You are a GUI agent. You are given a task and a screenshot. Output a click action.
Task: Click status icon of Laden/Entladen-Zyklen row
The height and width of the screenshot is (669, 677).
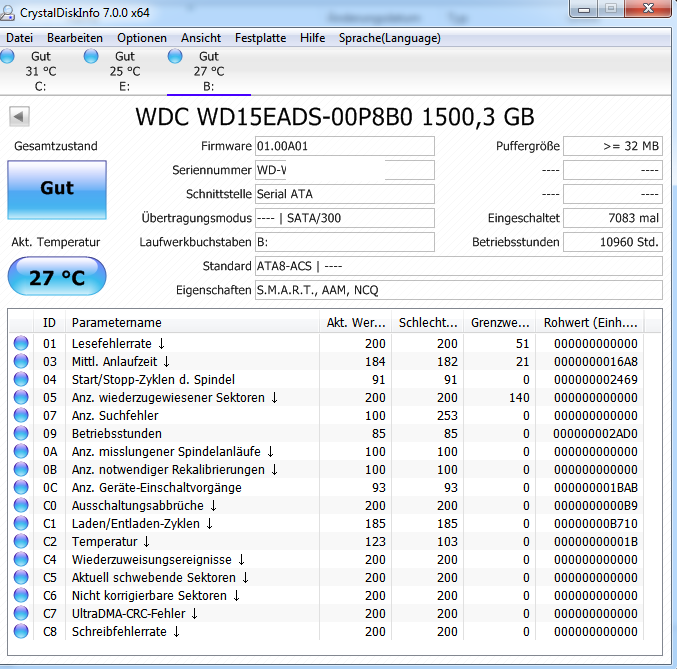(x=21, y=523)
